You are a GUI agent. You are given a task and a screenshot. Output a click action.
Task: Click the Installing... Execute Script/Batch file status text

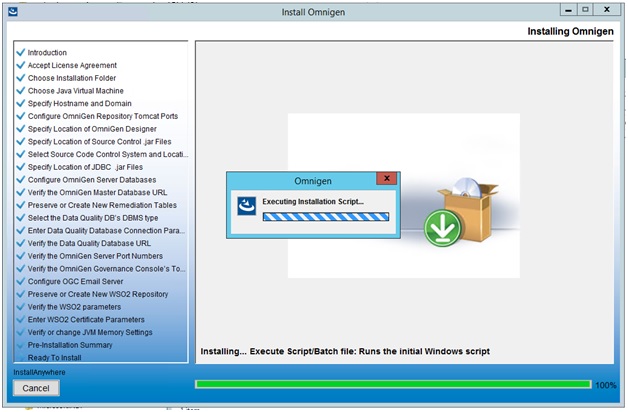click(x=345, y=351)
